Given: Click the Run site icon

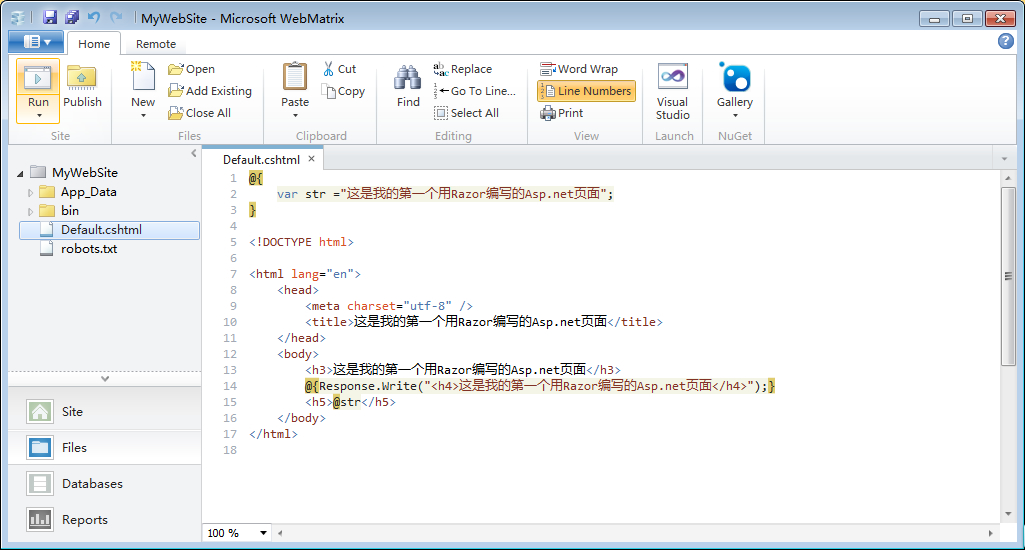Looking at the screenshot, I should (37, 78).
